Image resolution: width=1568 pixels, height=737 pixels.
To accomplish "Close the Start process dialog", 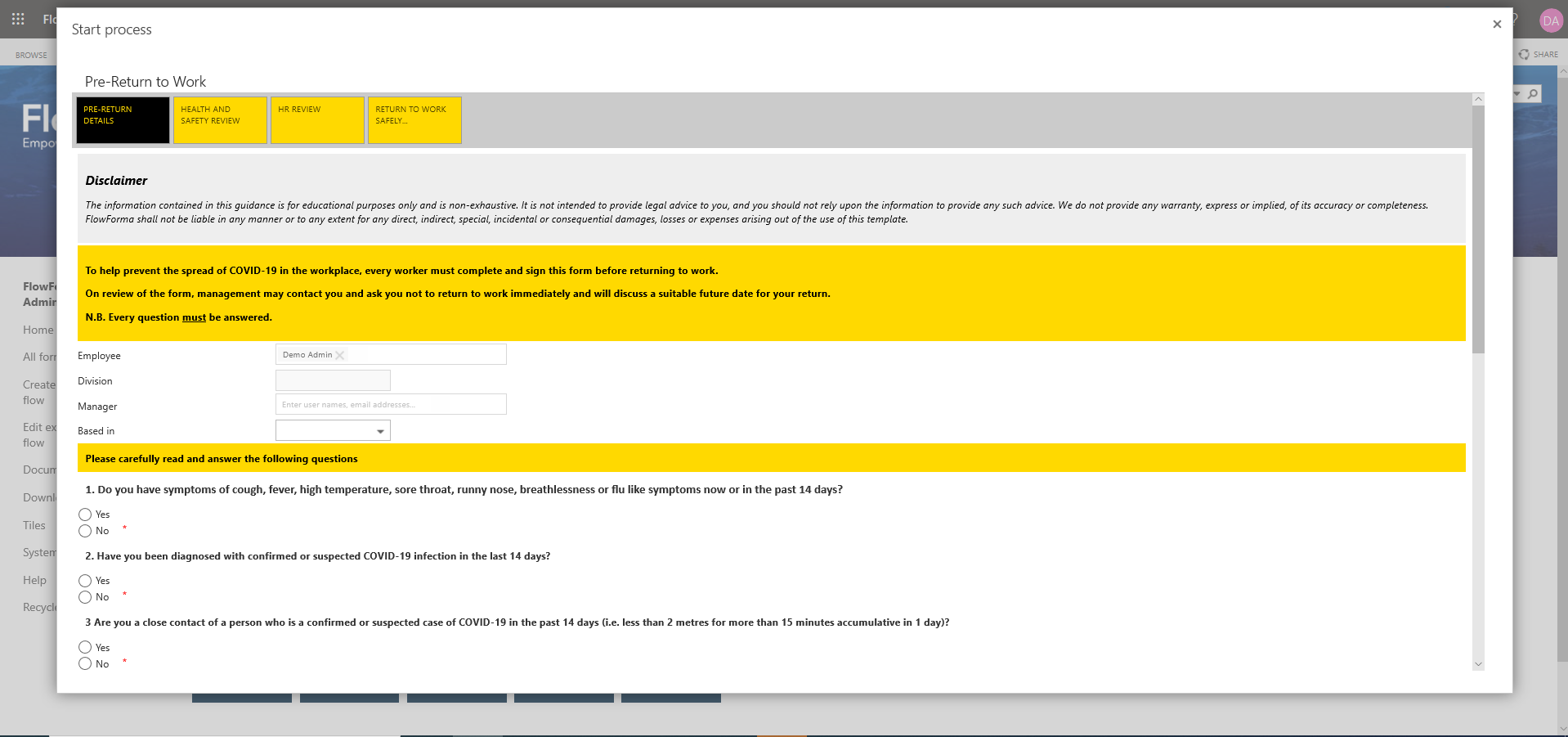I will (x=1496, y=25).
